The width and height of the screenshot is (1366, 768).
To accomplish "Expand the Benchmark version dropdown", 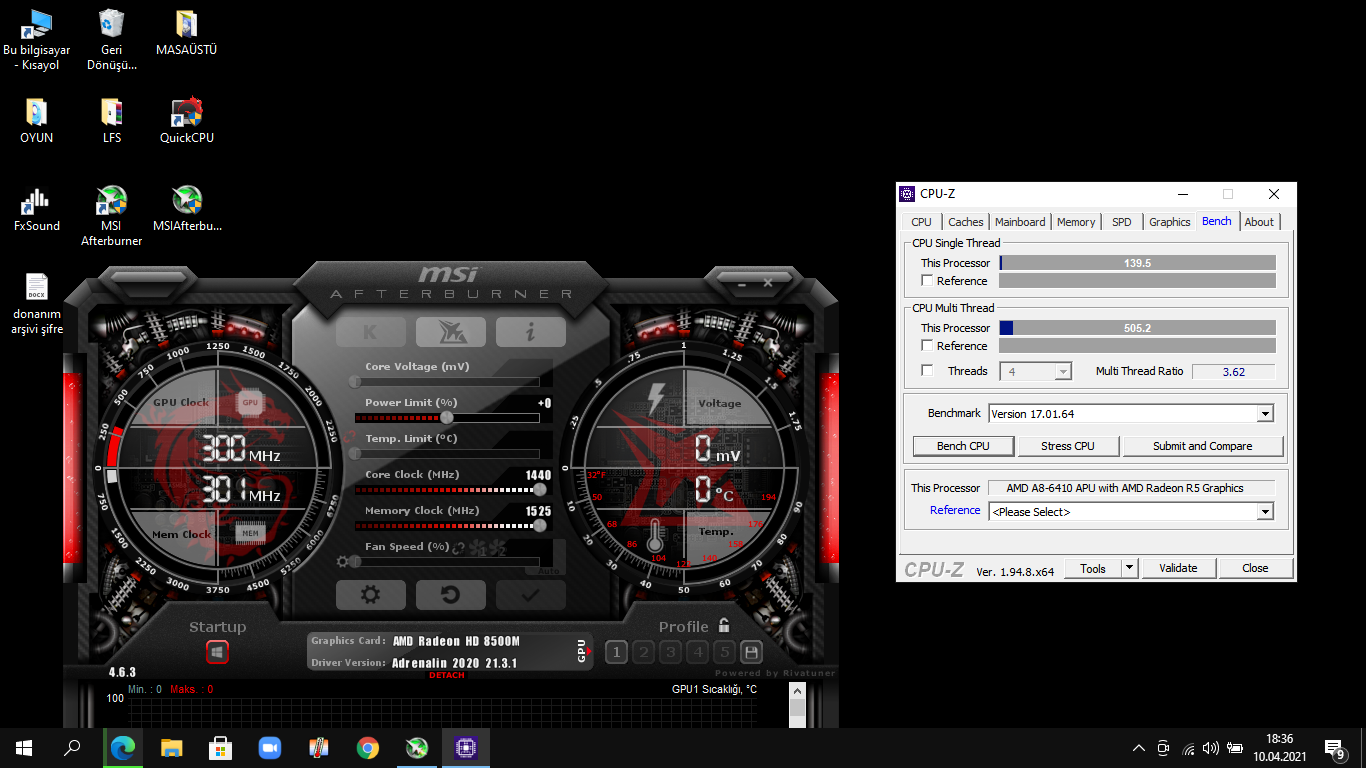I will tap(1265, 413).
